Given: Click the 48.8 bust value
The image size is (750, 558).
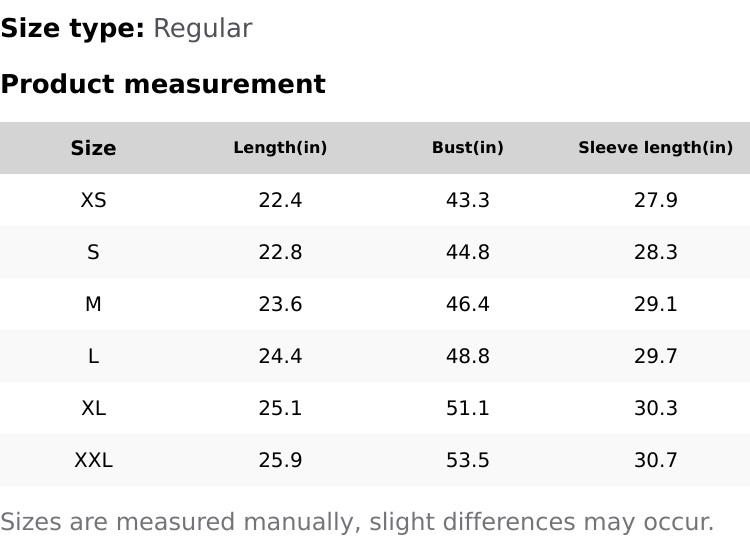Looking at the screenshot, I should point(467,356).
